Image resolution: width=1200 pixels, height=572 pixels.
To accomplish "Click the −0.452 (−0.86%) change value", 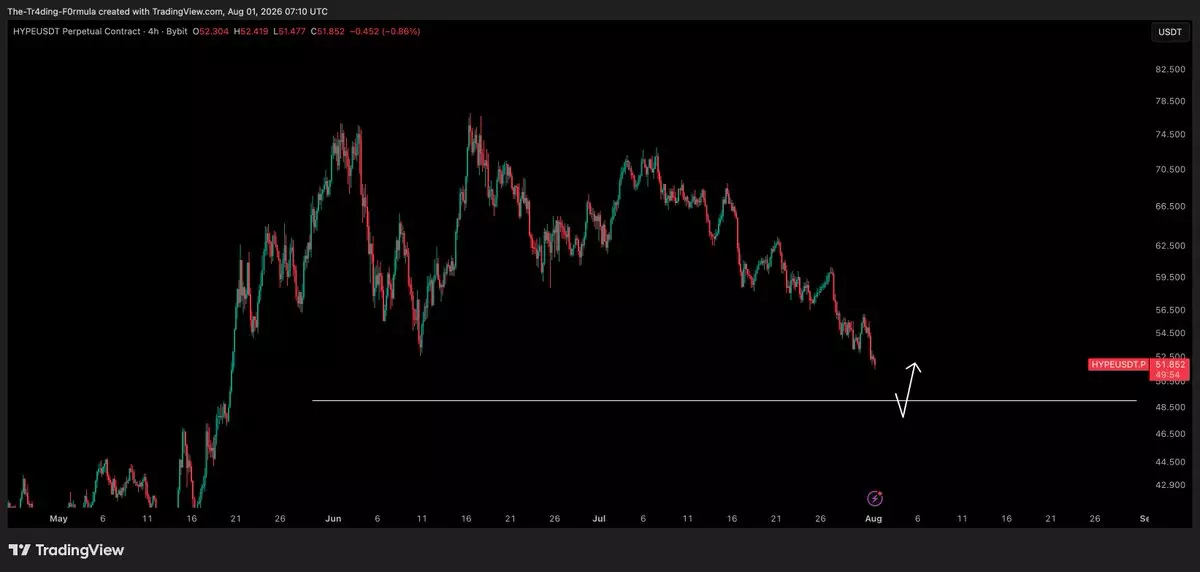I will (x=385, y=32).
